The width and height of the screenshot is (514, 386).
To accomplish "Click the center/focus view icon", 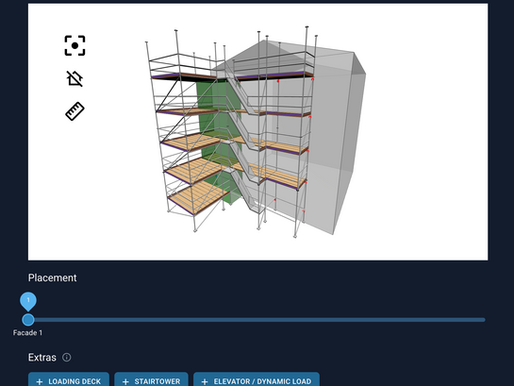I will (75, 45).
